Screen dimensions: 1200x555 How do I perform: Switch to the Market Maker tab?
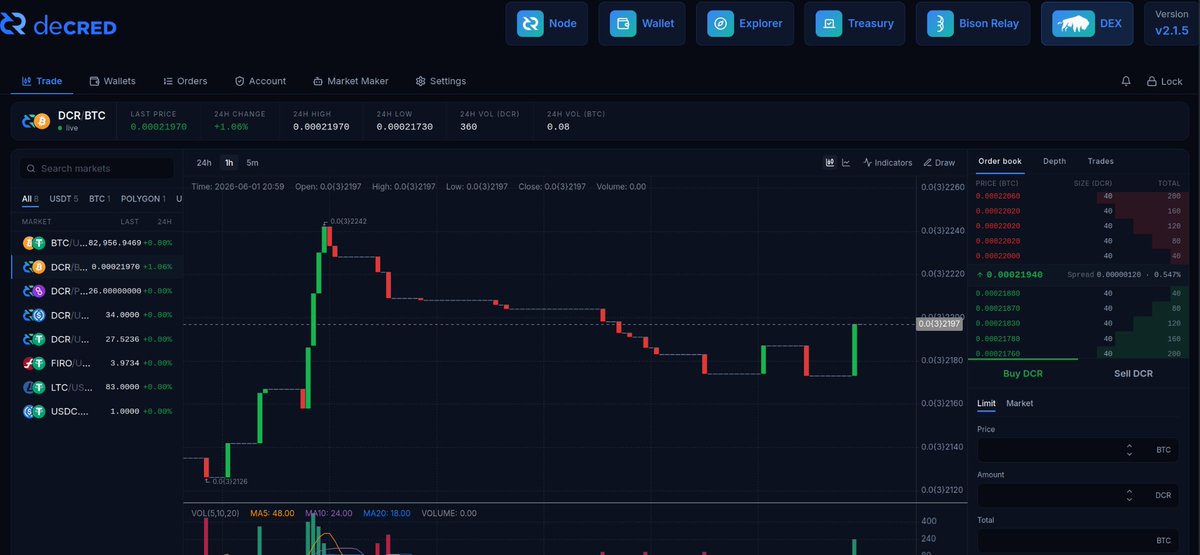(351, 81)
